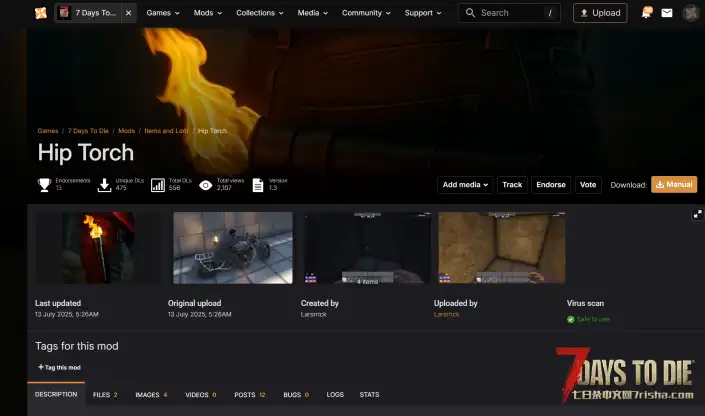
Task: Click the Total DLs chart icon
Action: [x=158, y=185]
